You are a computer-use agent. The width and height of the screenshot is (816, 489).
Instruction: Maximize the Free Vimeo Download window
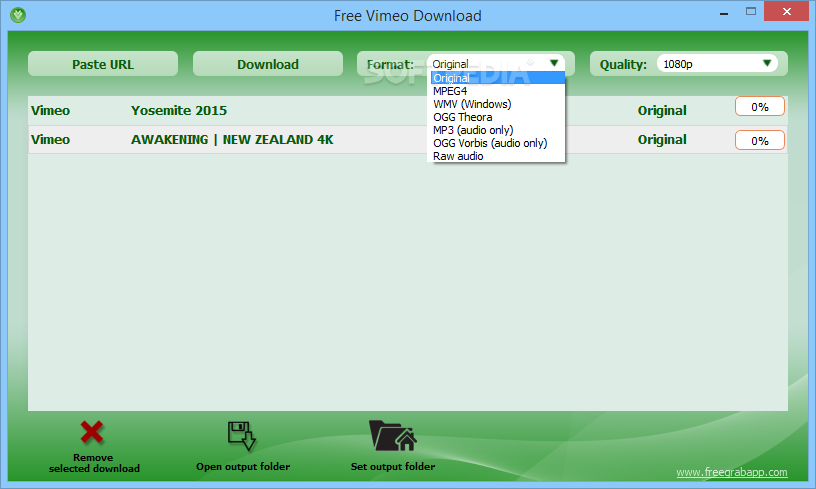(750, 11)
